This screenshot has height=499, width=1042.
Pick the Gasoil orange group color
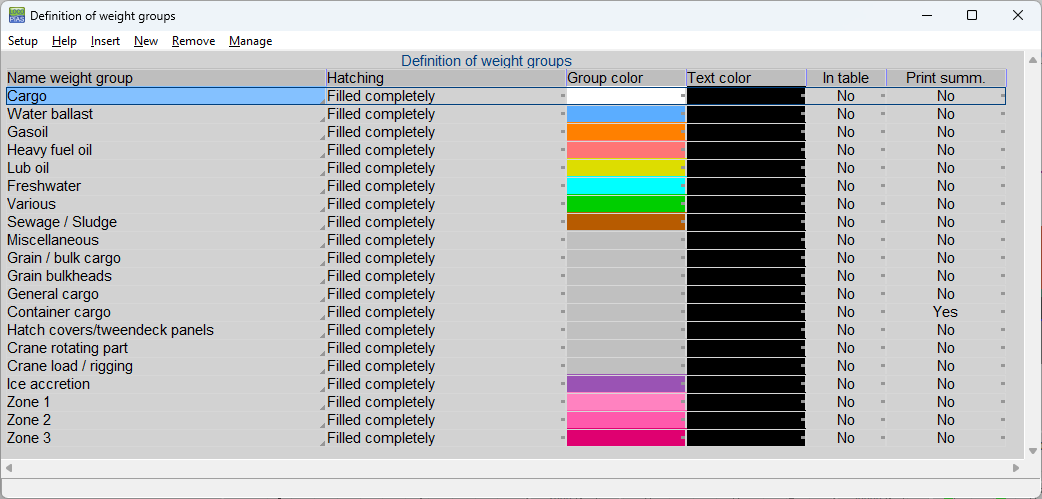(626, 132)
